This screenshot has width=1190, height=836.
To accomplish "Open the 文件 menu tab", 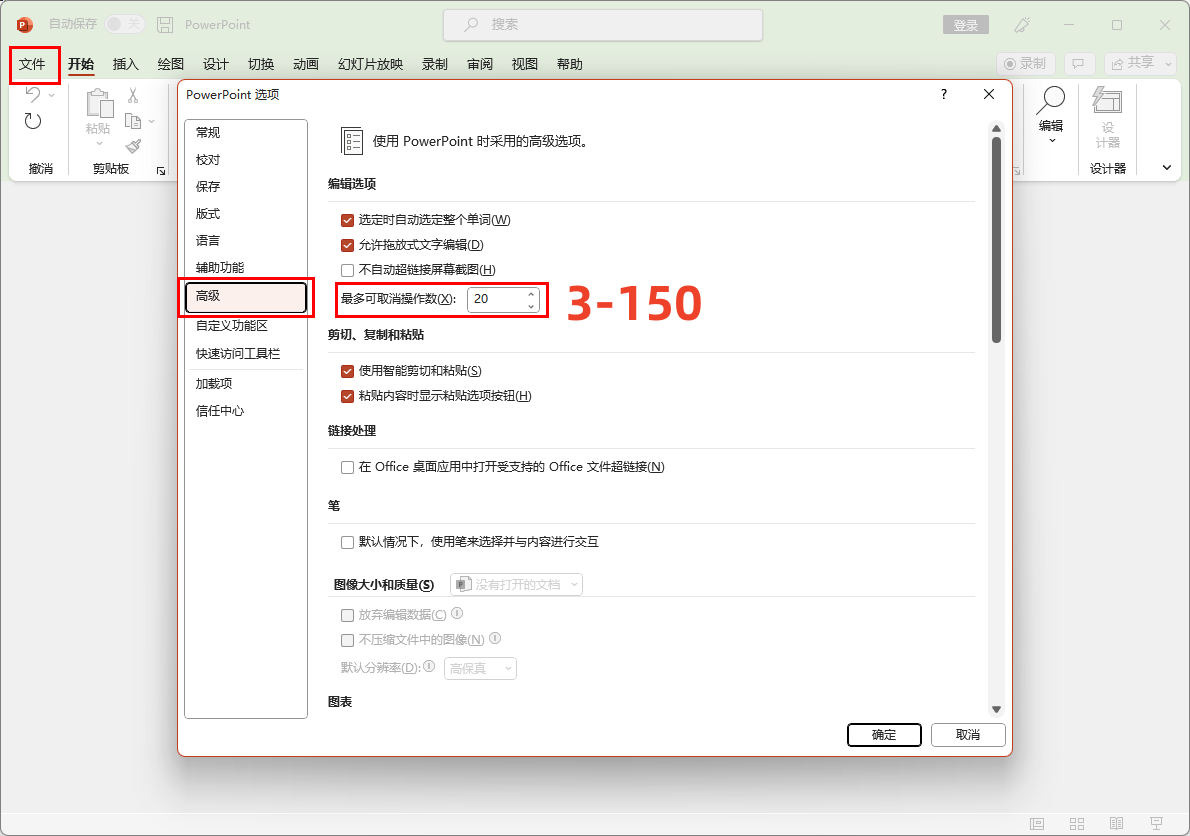I will point(32,64).
